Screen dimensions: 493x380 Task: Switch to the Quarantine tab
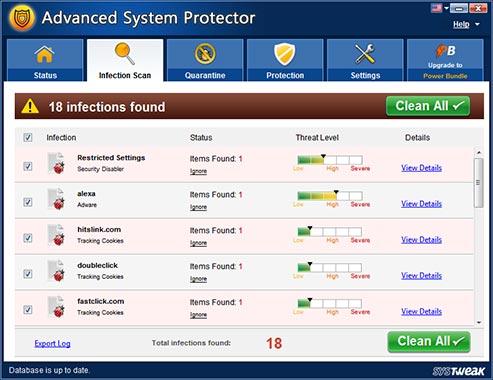[x=205, y=60]
